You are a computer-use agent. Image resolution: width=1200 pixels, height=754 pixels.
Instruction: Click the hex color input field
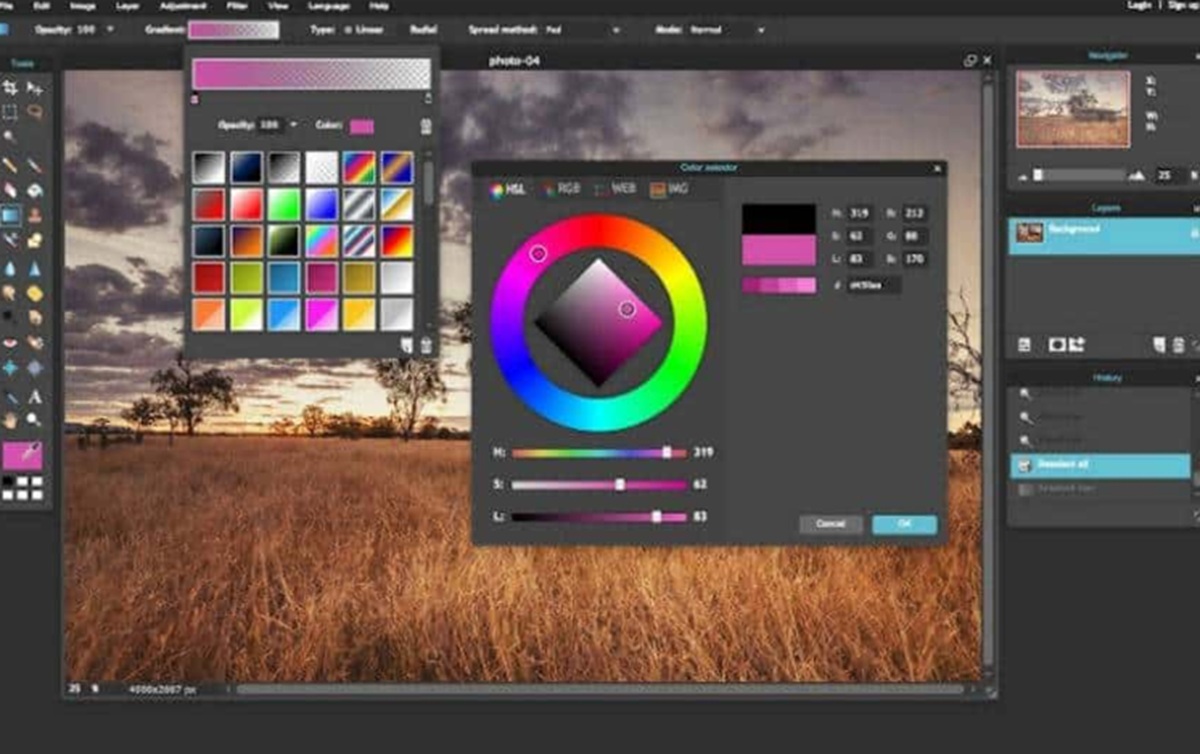873,285
